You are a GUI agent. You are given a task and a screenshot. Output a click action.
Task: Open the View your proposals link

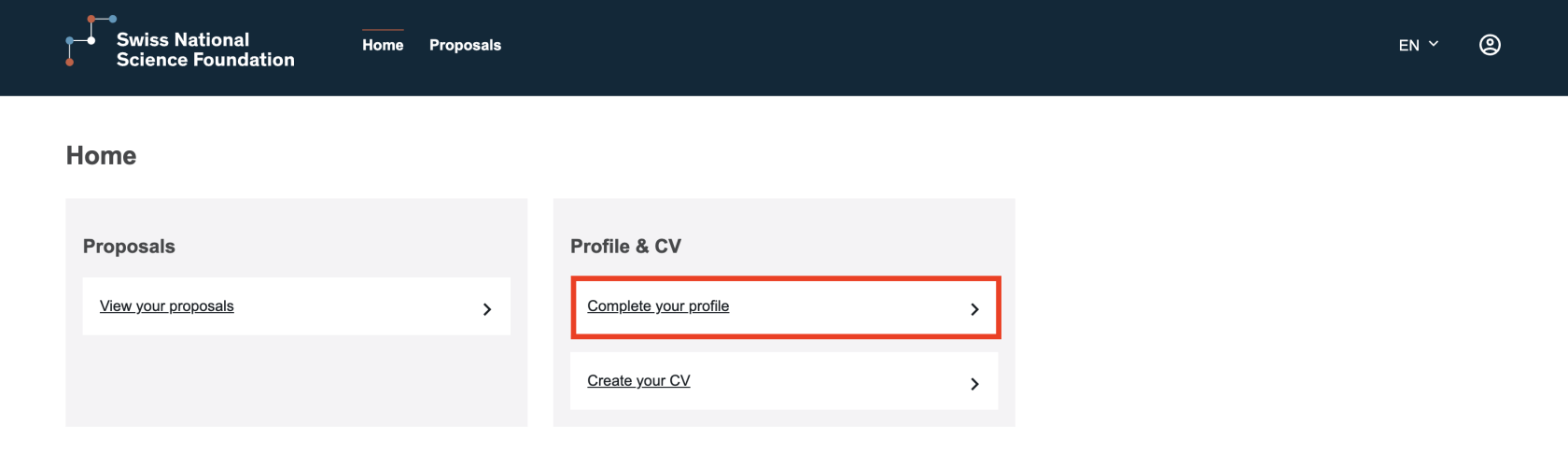(x=167, y=306)
